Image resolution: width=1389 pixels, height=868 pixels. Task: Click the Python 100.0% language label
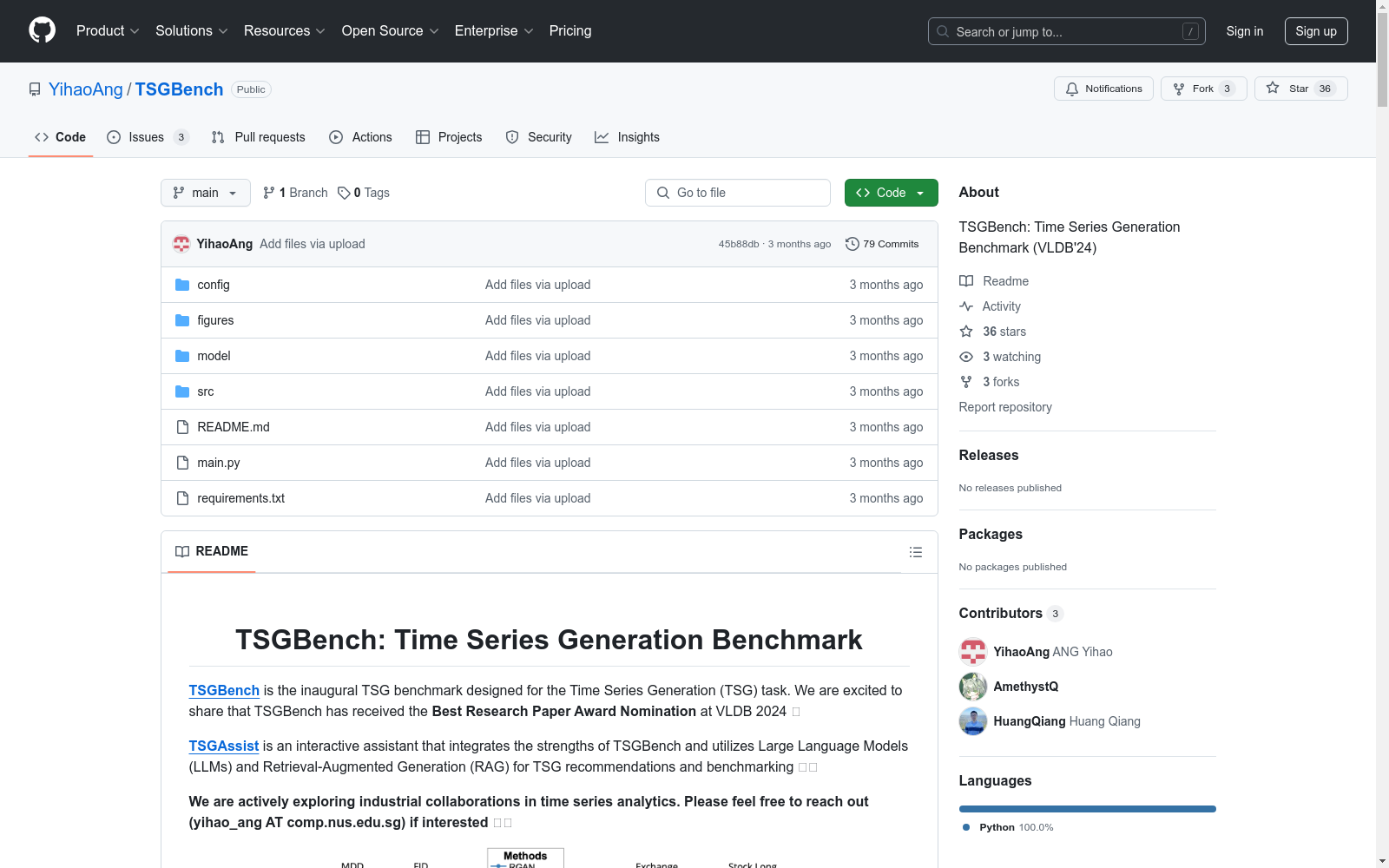(1008, 827)
